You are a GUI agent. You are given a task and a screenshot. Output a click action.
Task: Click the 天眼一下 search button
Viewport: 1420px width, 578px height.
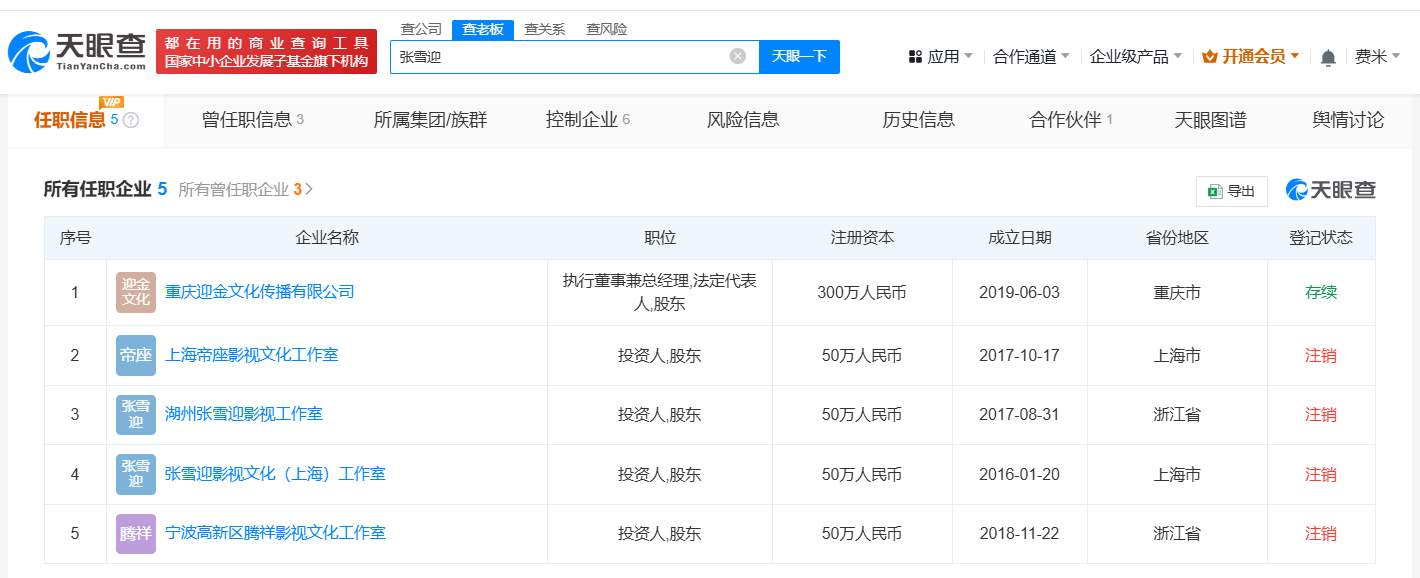(799, 57)
